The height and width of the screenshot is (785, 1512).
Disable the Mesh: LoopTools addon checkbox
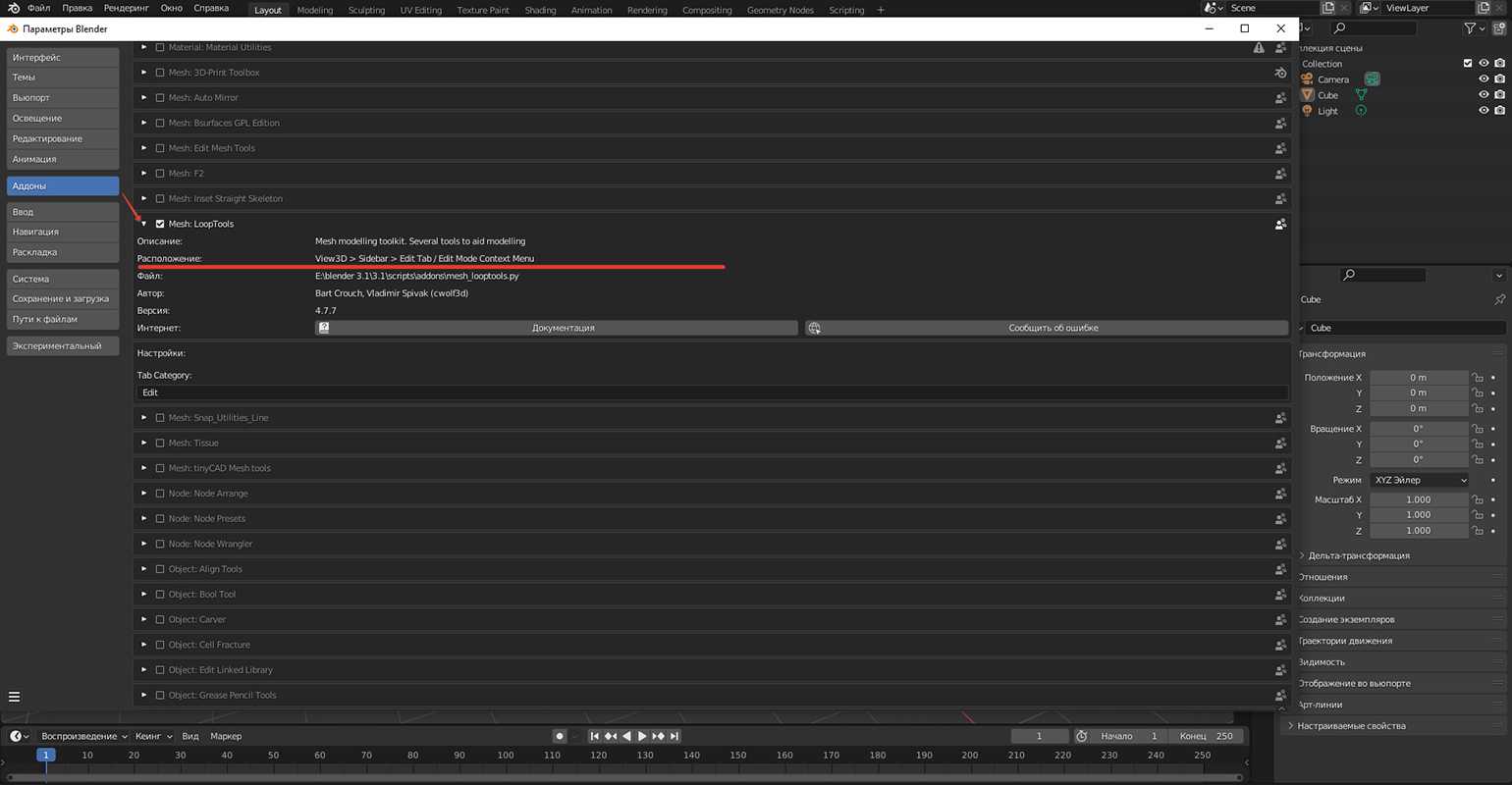coord(160,224)
